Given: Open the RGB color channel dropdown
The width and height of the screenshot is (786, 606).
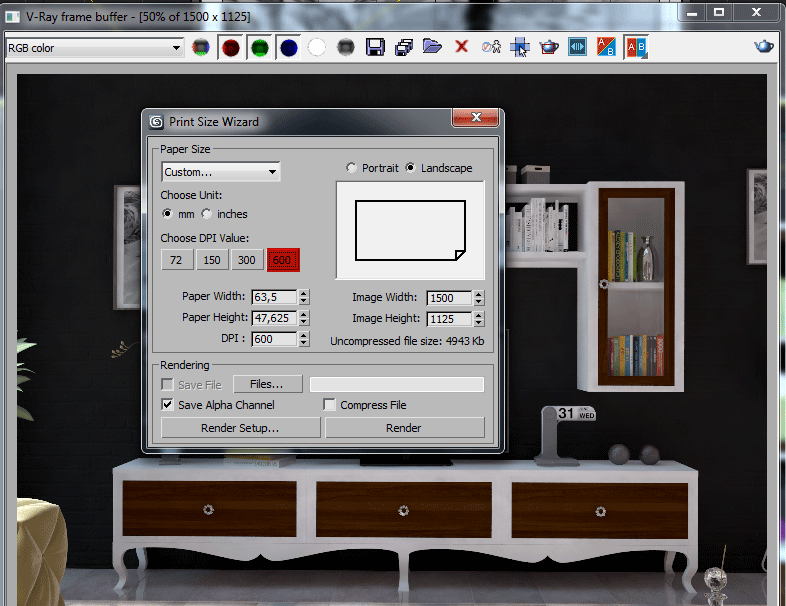Looking at the screenshot, I should [x=95, y=48].
